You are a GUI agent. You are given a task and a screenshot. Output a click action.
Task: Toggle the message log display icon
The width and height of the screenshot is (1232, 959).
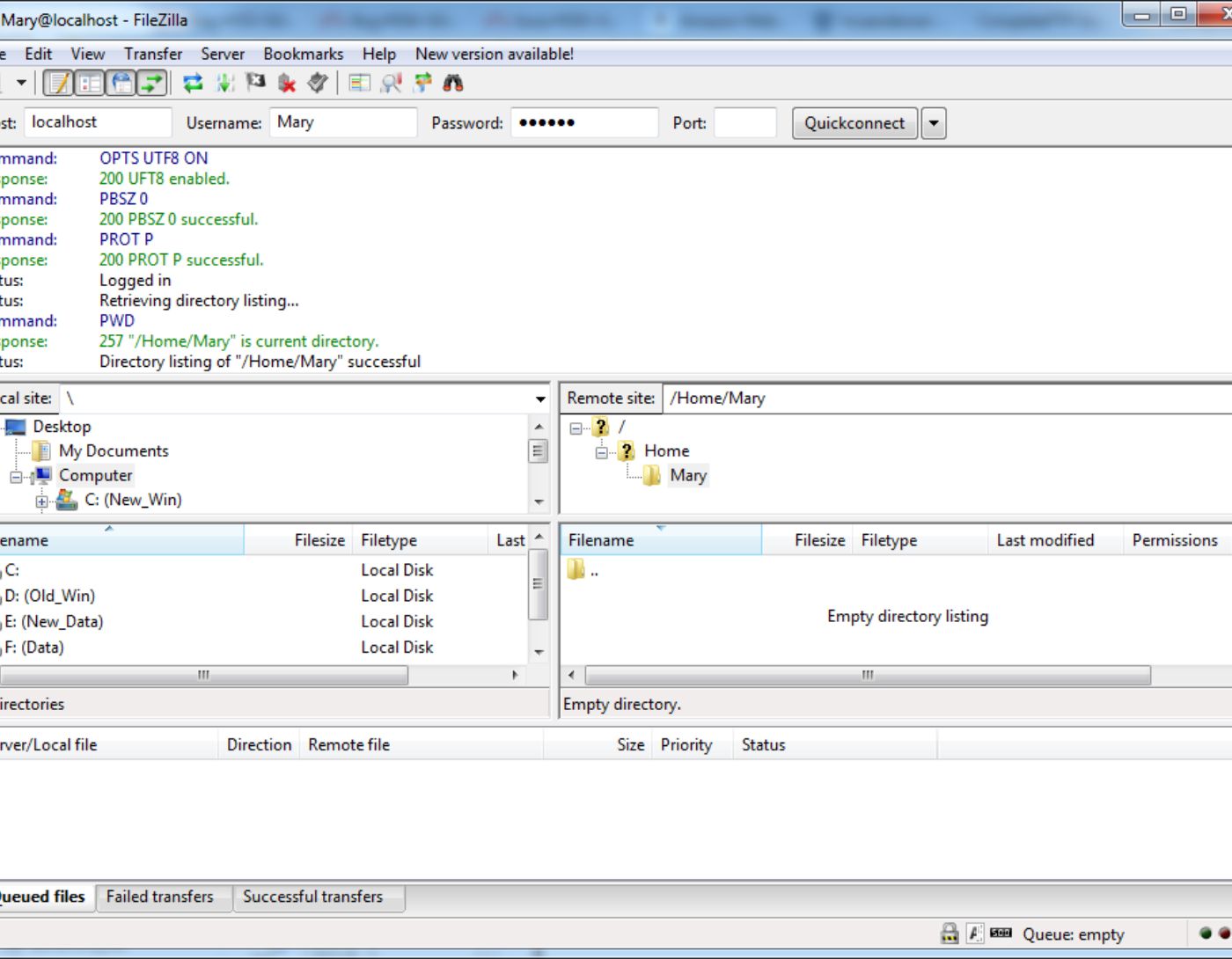[58, 84]
